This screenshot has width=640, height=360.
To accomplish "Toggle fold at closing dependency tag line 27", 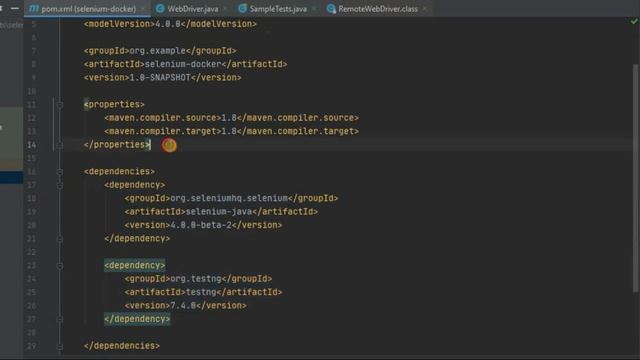I will pos(60,319).
